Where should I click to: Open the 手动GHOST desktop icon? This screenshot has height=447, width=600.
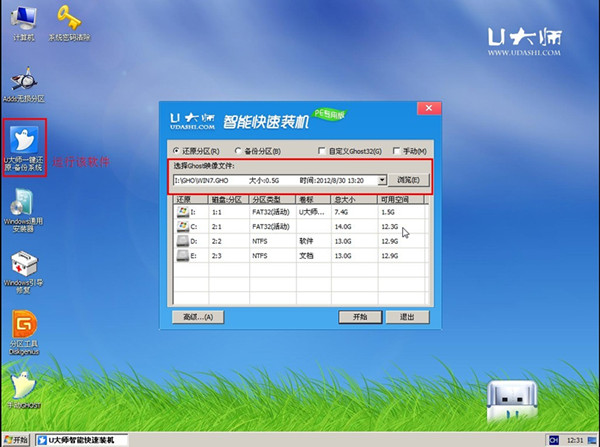click(x=22, y=387)
